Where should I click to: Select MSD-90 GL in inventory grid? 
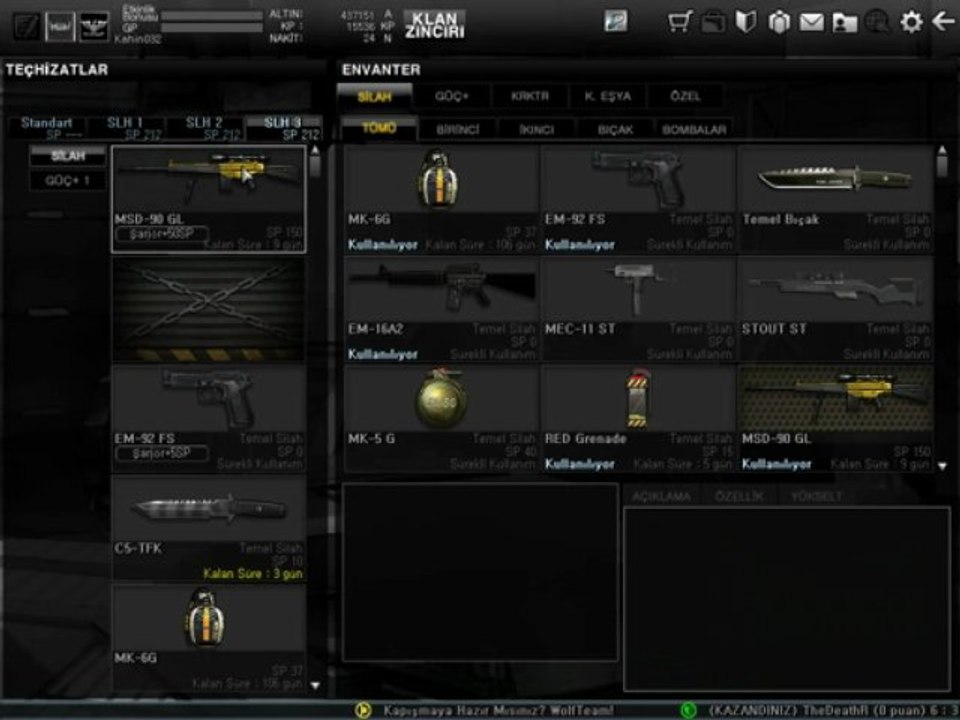click(x=836, y=419)
